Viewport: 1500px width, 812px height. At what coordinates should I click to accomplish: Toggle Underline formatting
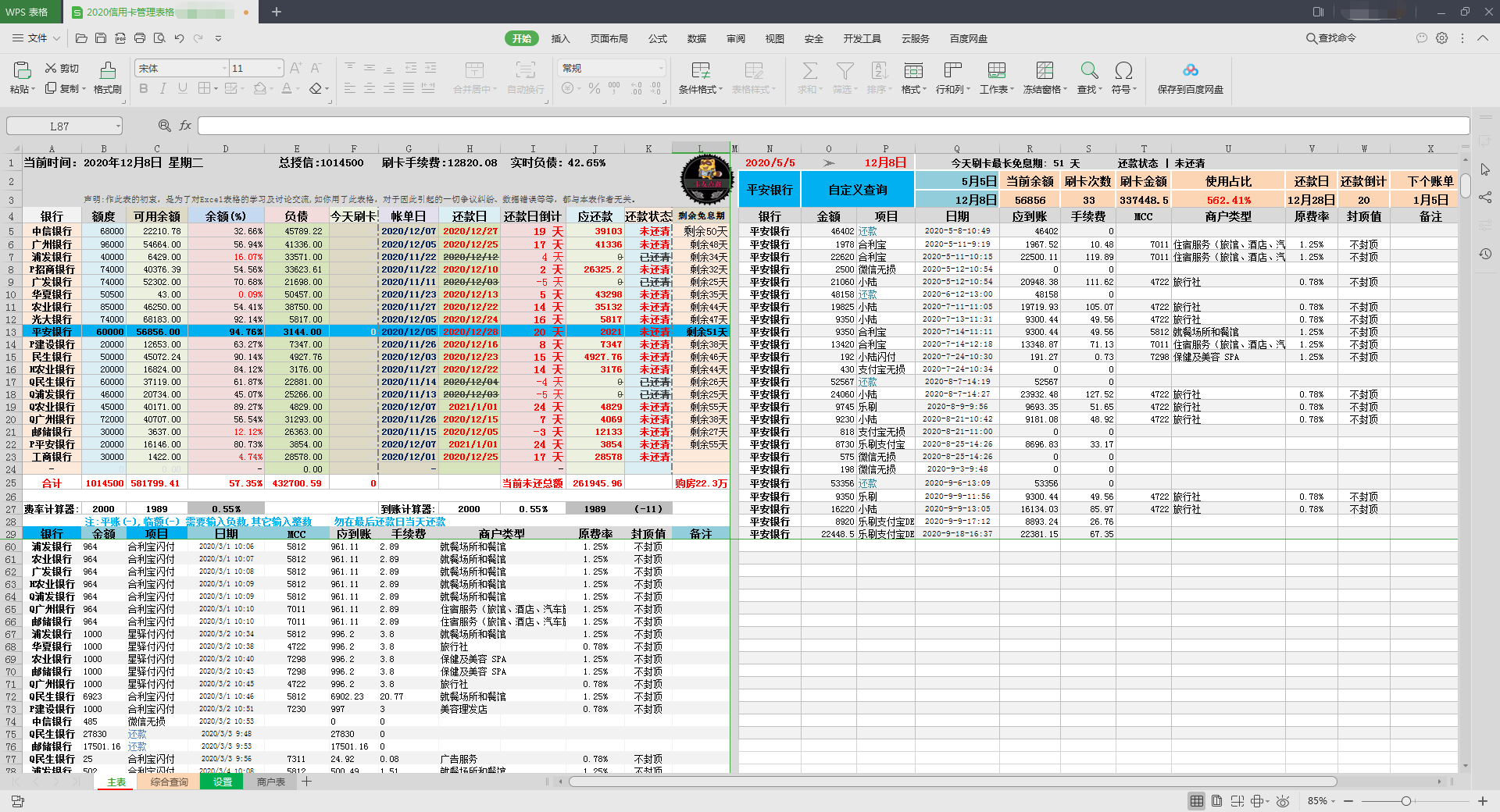coord(183,88)
